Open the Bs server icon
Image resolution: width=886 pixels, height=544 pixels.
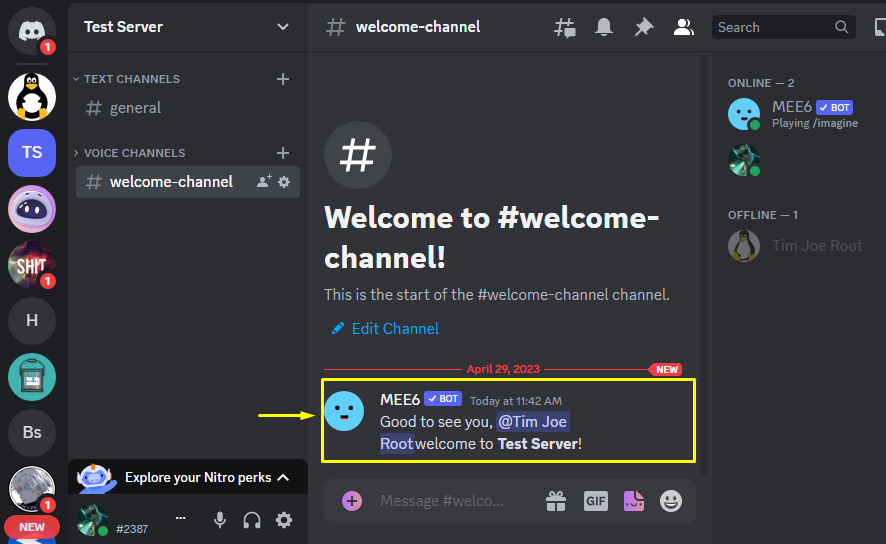pos(32,433)
